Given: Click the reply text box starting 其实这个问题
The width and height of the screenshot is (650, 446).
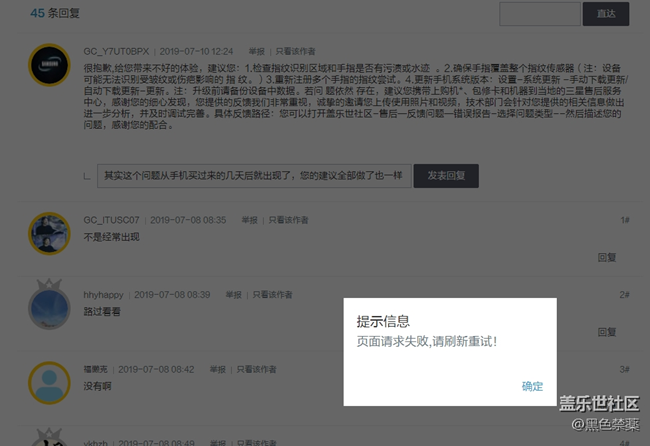Looking at the screenshot, I should [254, 176].
